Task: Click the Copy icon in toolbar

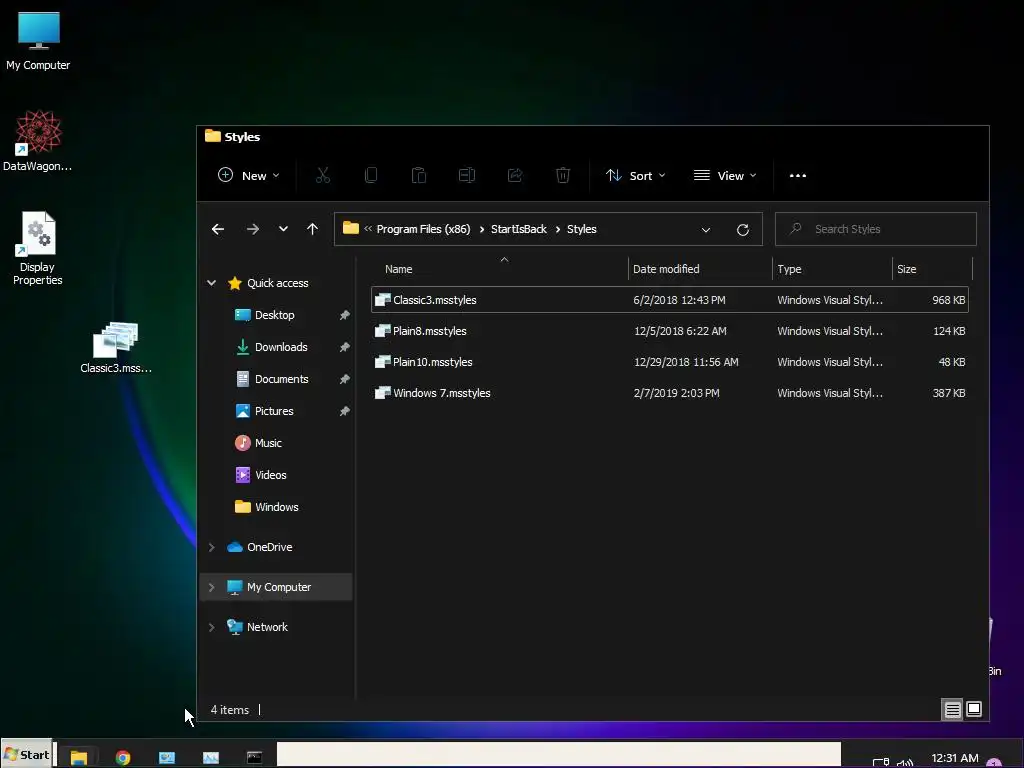Action: pos(370,175)
